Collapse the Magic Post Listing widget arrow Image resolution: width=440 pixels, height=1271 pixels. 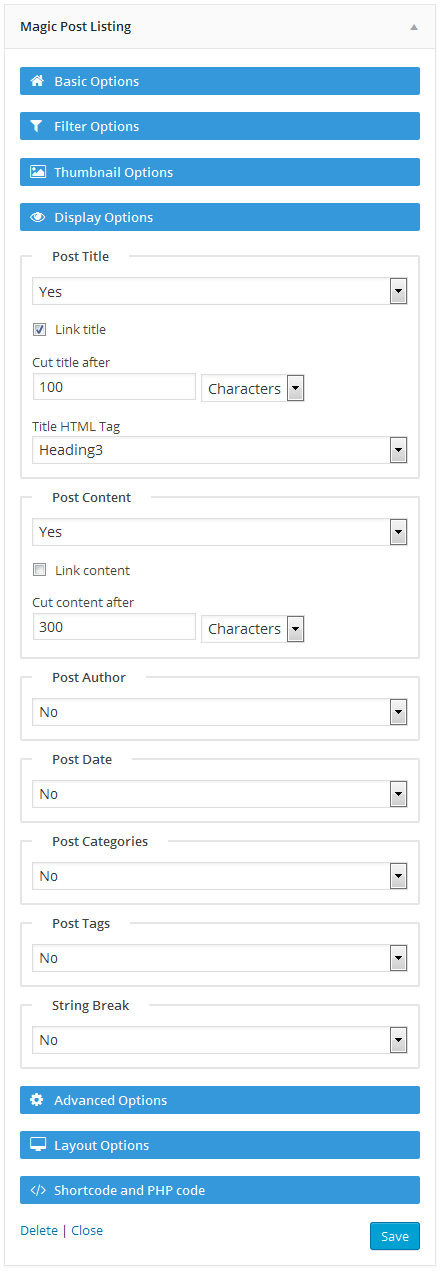click(x=414, y=27)
